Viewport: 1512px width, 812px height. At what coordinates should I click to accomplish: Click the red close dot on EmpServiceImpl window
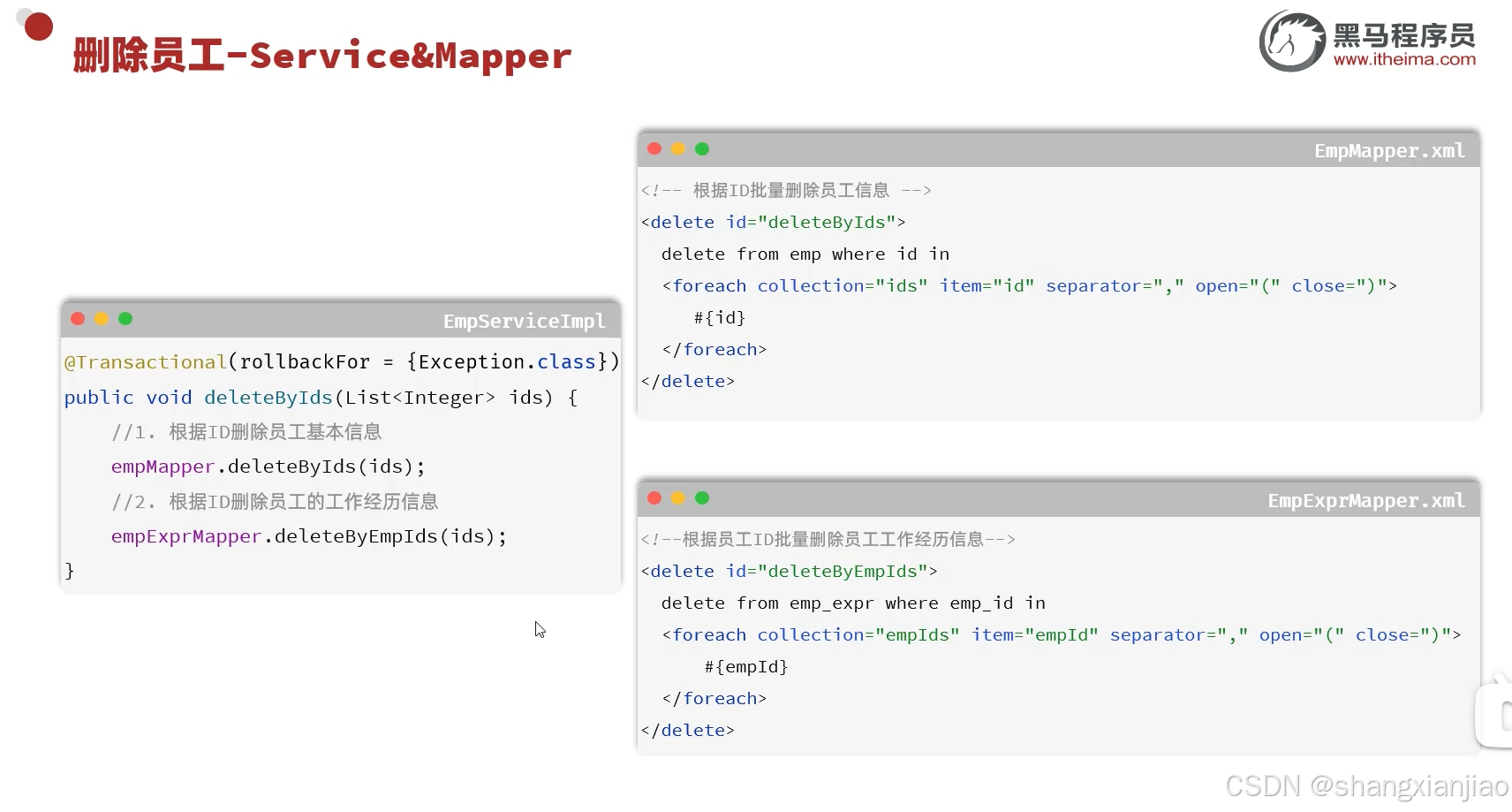(77, 319)
